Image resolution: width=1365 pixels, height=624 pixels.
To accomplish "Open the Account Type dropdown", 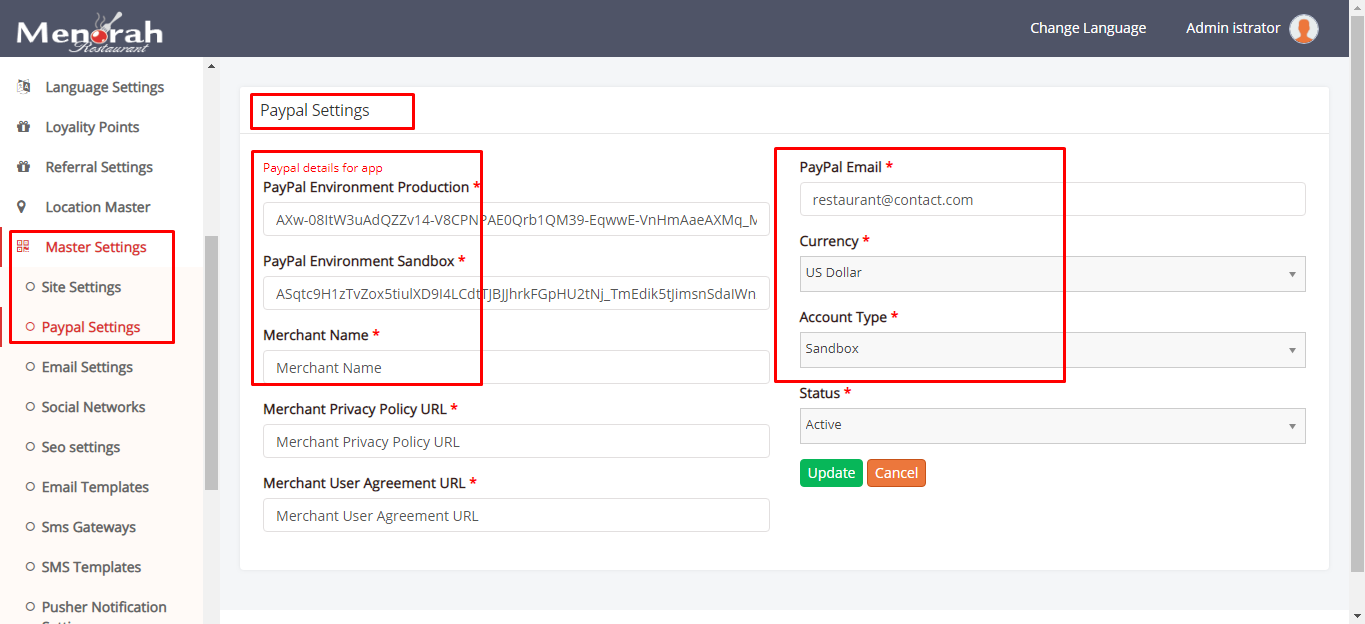I will 1052,350.
